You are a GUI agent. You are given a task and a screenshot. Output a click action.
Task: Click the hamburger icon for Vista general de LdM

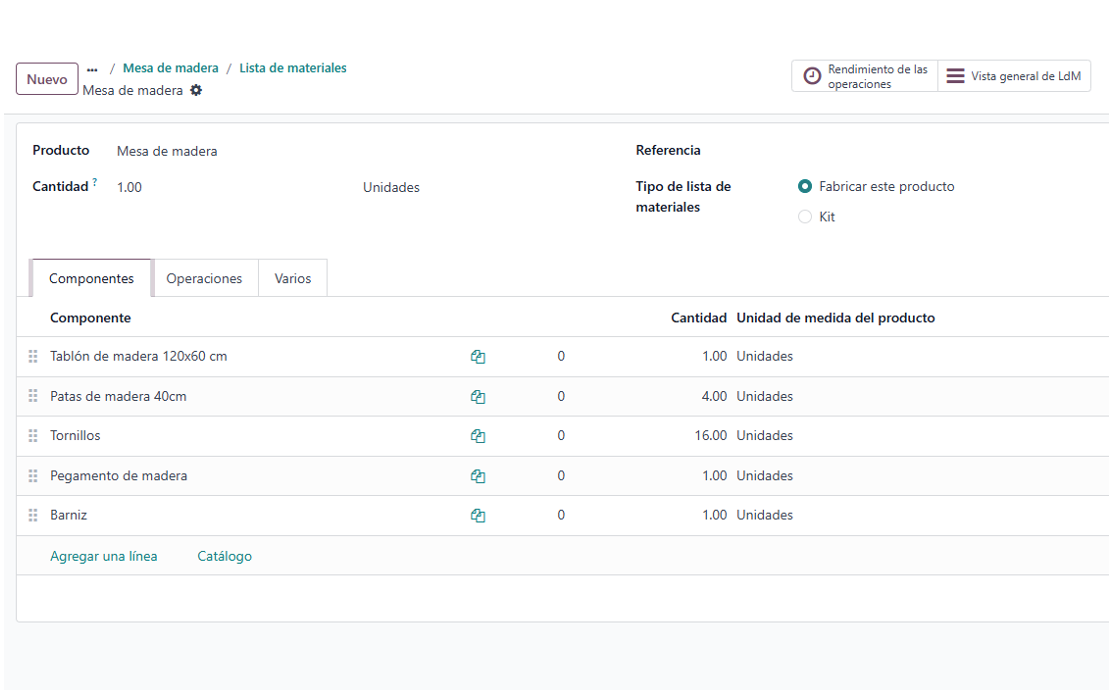(x=955, y=76)
